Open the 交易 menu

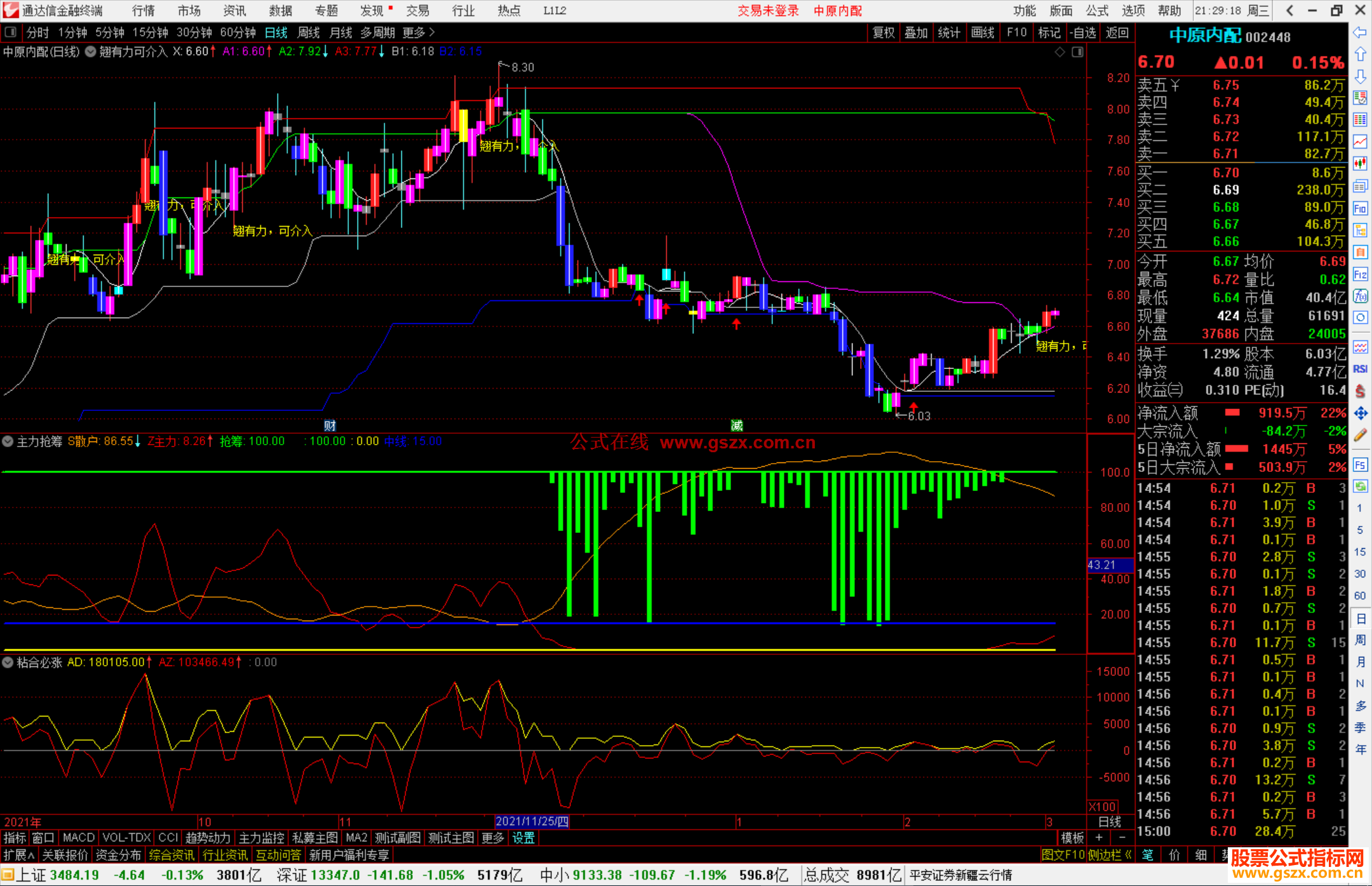pyautogui.click(x=417, y=10)
